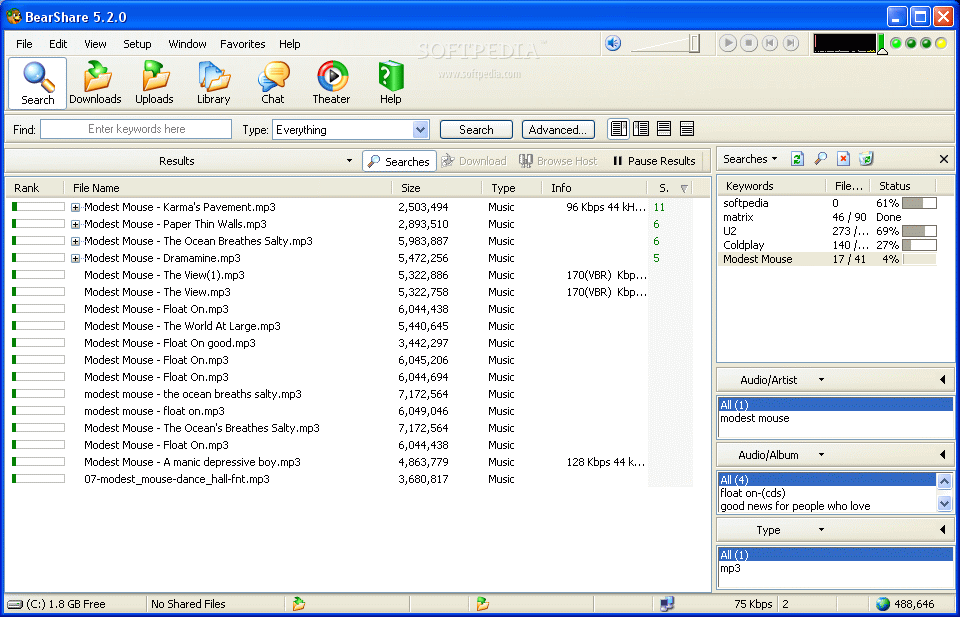Select the panel-at-top layout icon

687,129
